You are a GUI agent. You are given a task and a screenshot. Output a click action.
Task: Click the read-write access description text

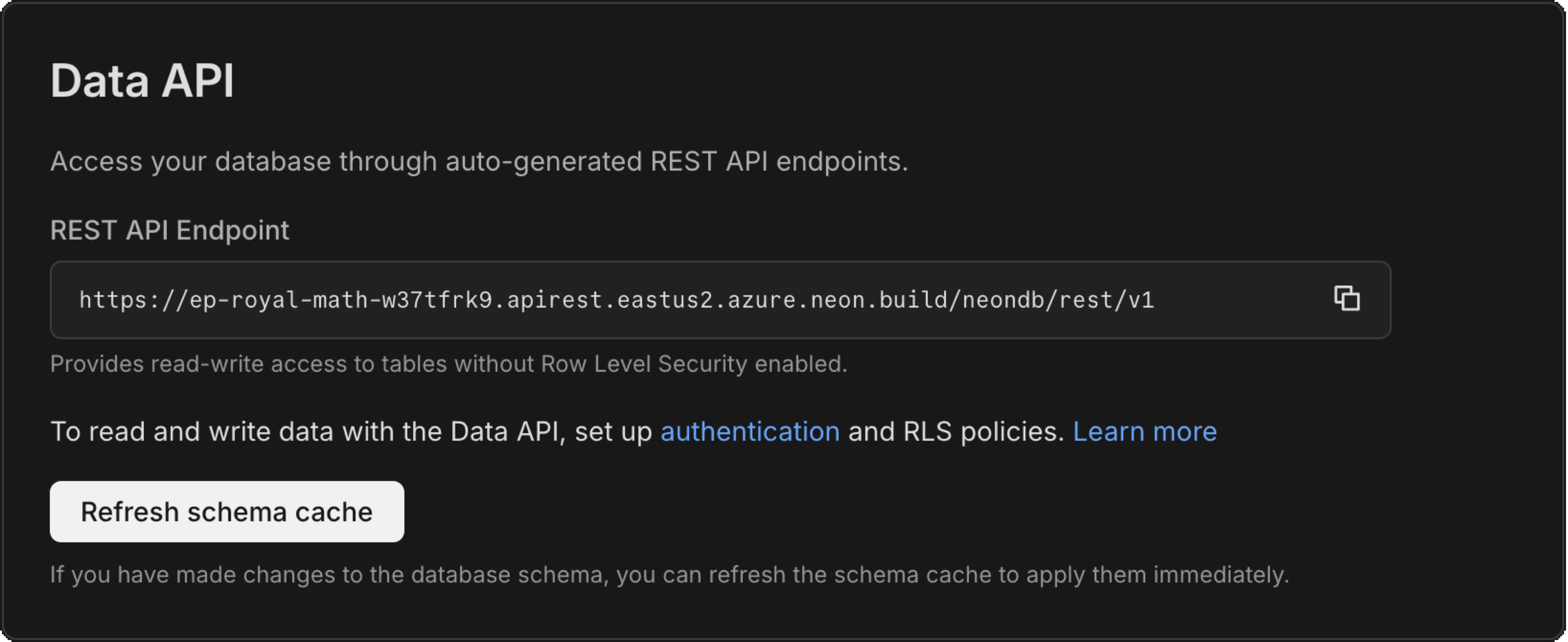tap(449, 364)
